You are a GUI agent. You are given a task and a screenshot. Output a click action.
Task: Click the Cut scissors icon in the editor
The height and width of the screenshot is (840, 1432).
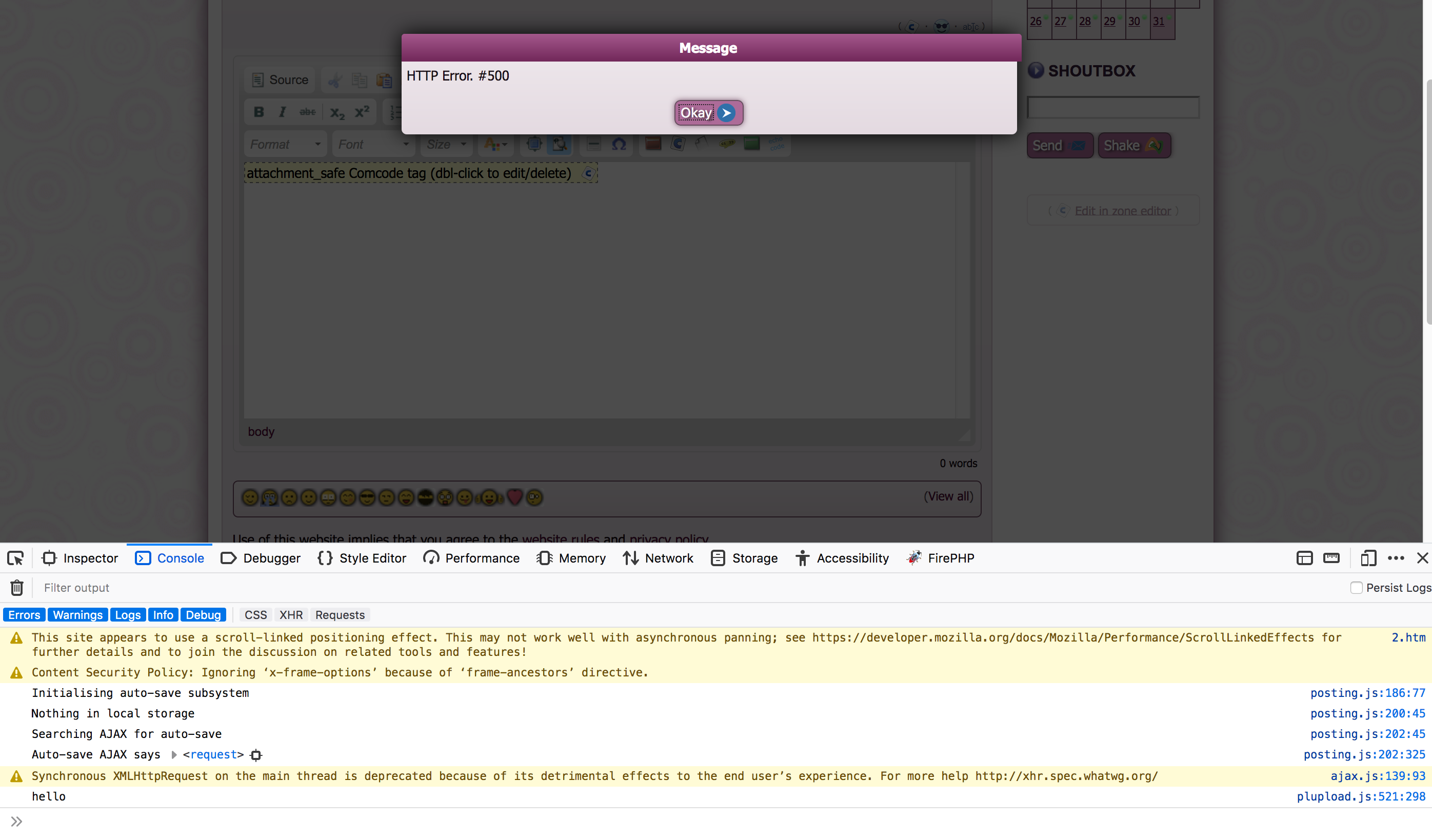tap(335, 80)
